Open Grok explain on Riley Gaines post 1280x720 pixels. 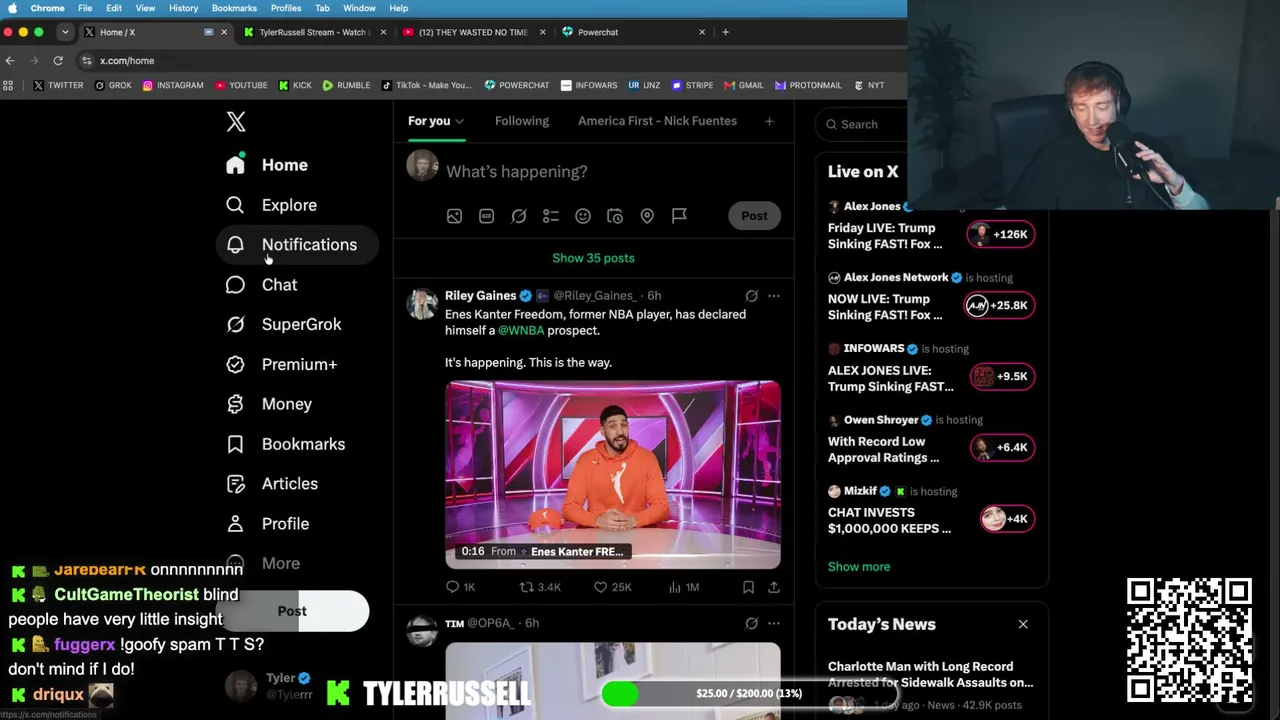pos(751,296)
